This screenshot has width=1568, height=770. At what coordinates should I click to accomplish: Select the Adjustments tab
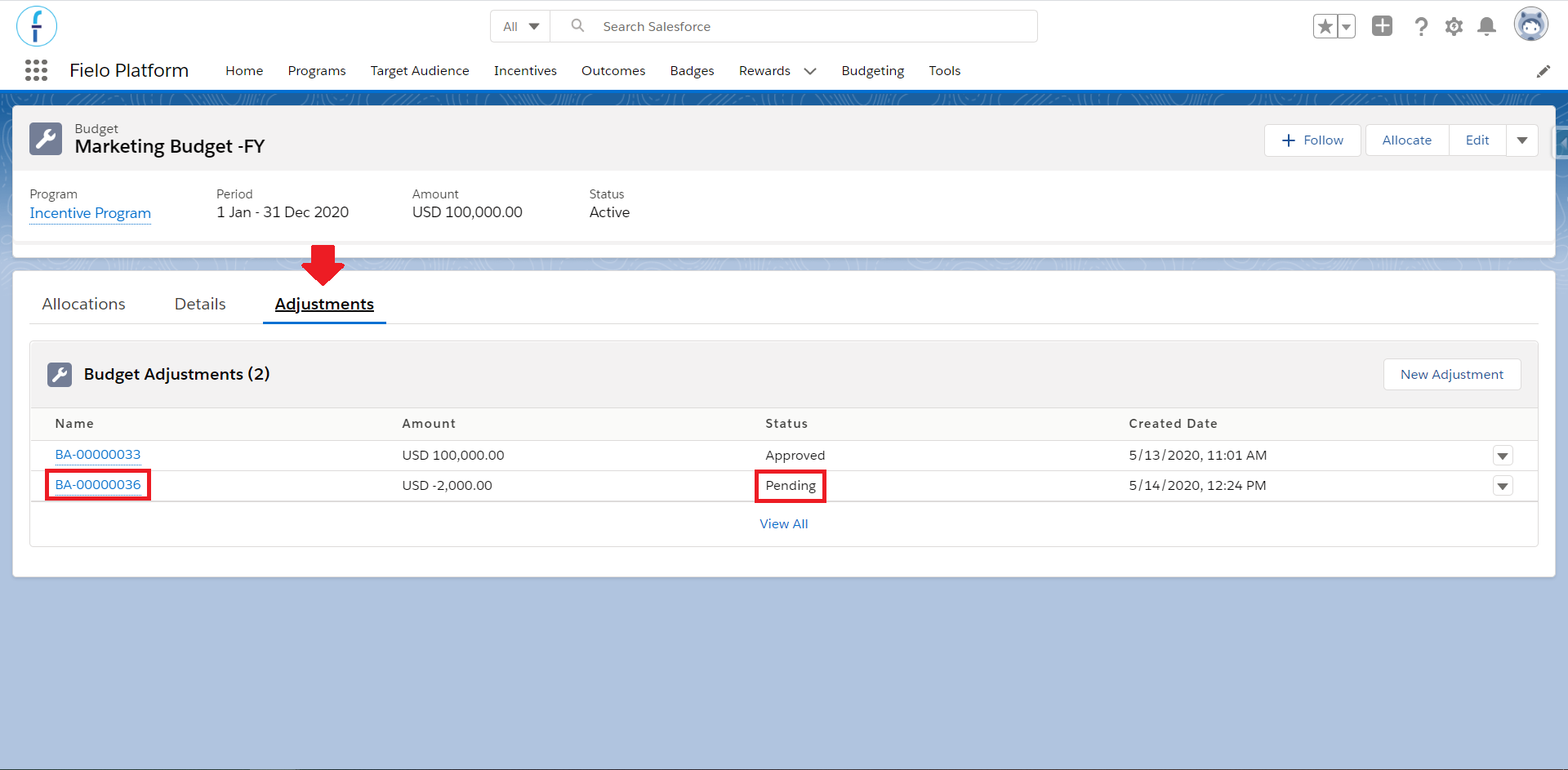(x=324, y=304)
